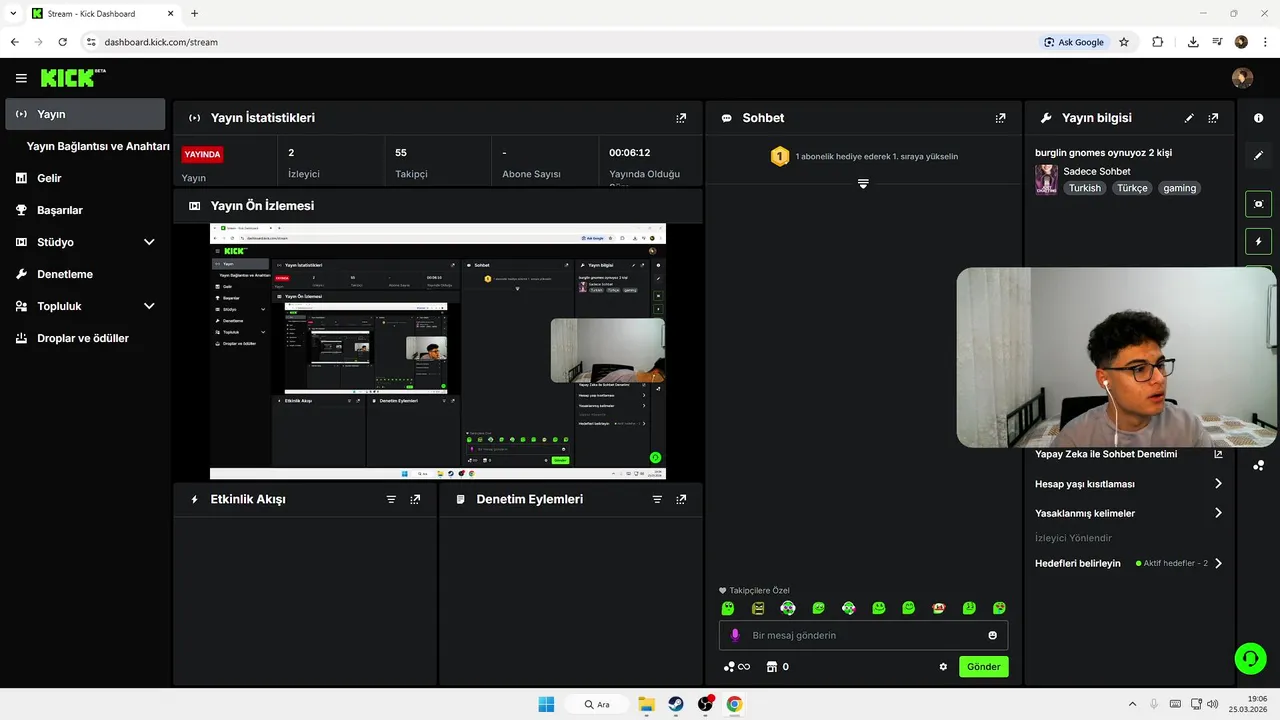Click the Bir mesaj gönderin field

pyautogui.click(x=863, y=635)
